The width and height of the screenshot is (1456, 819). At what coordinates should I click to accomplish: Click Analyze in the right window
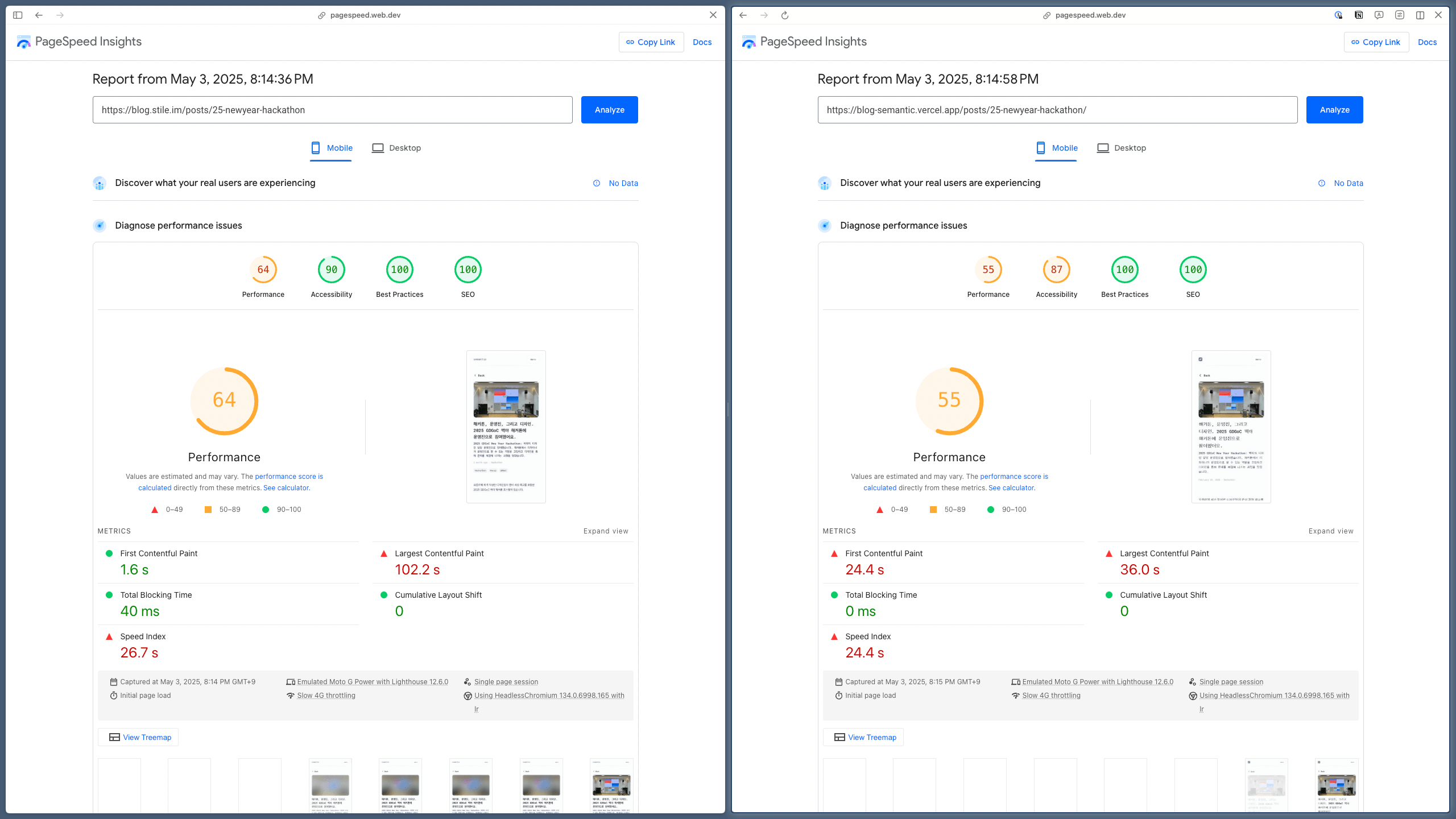pos(1334,109)
